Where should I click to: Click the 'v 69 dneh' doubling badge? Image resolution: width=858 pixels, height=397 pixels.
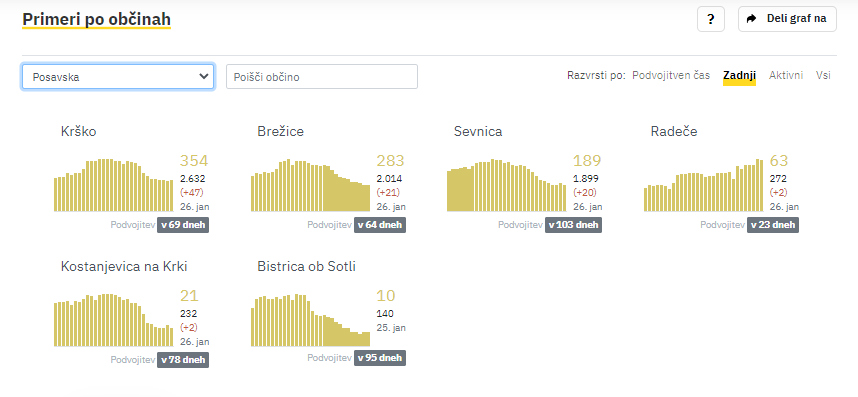point(183,225)
